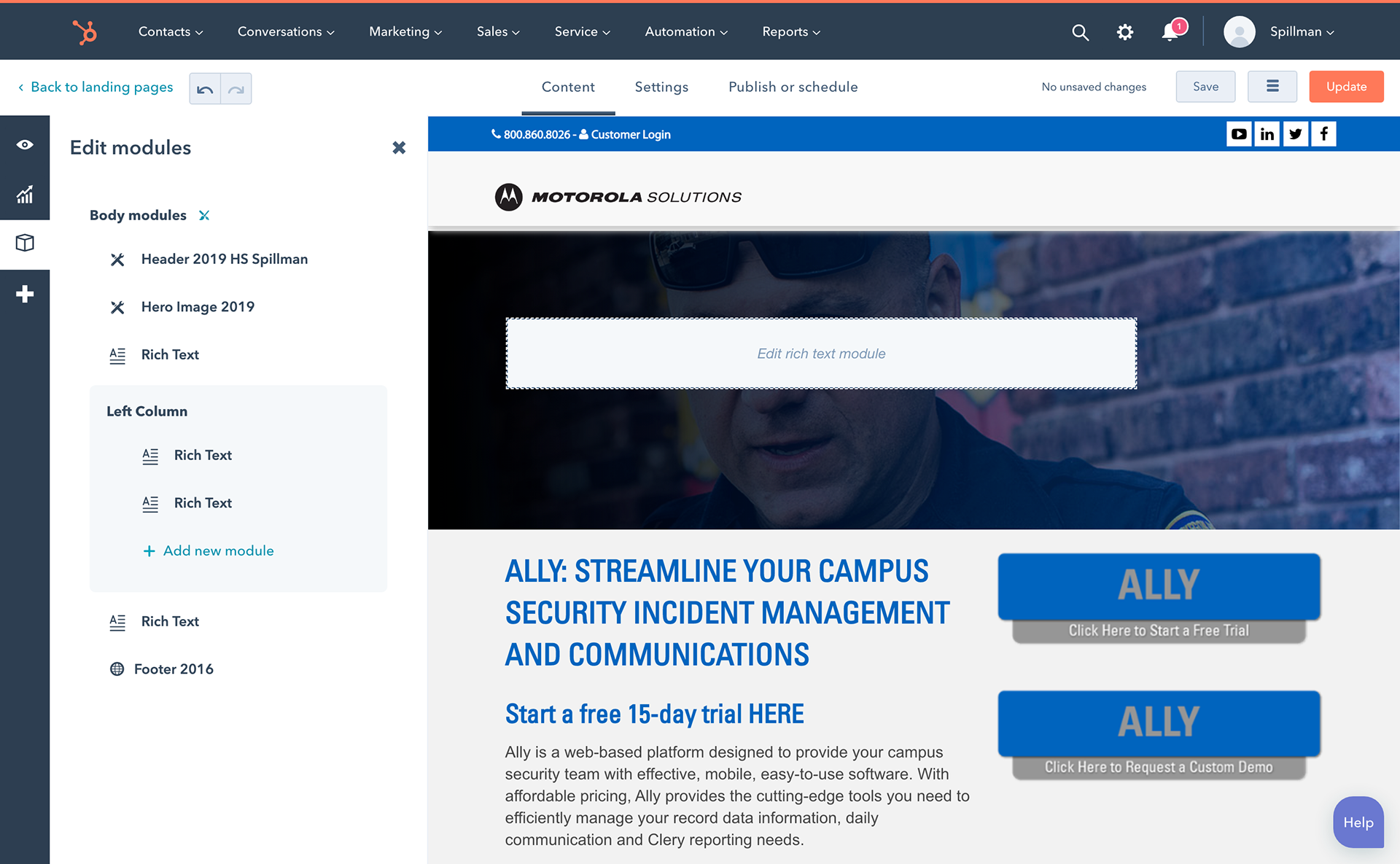The height and width of the screenshot is (864, 1400).
Task: Select the modules cube icon in sidebar
Action: coord(25,243)
